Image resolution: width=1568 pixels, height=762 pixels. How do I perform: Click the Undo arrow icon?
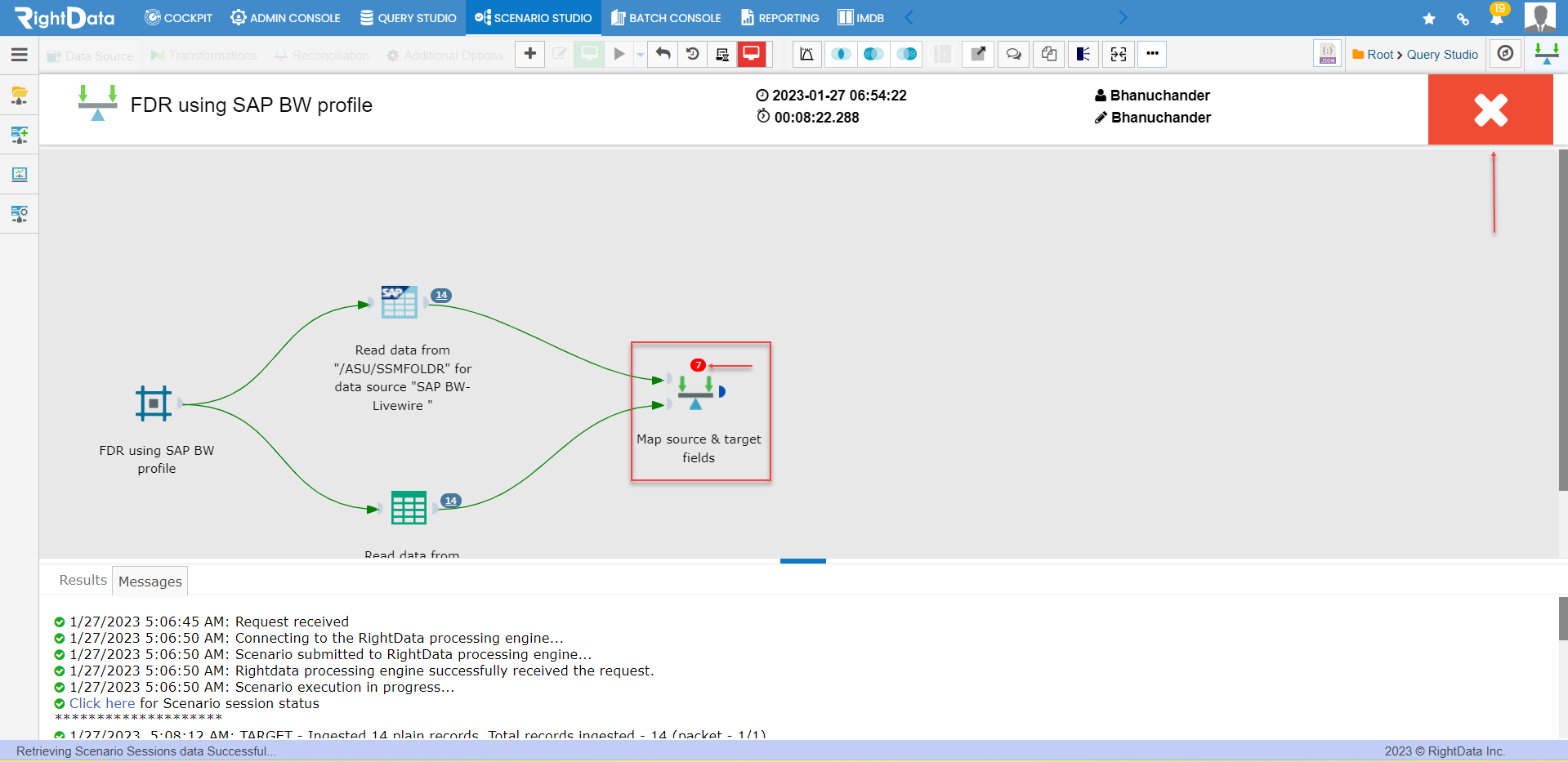pyautogui.click(x=663, y=54)
